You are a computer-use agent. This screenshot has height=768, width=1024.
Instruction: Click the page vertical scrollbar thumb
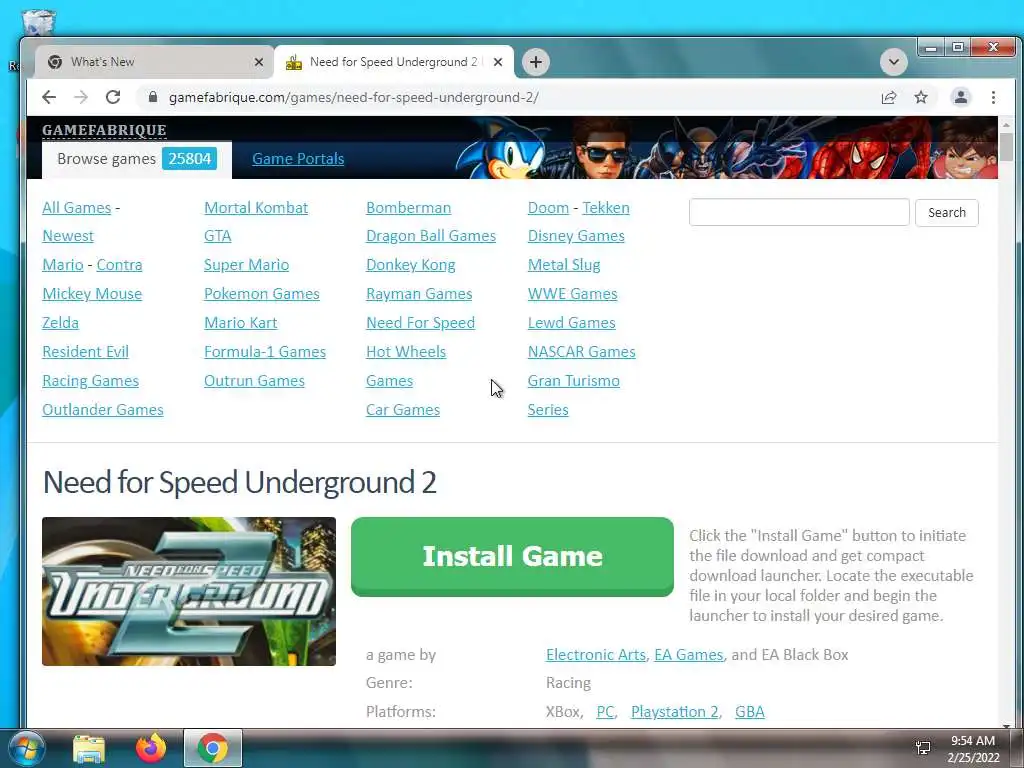click(1006, 147)
